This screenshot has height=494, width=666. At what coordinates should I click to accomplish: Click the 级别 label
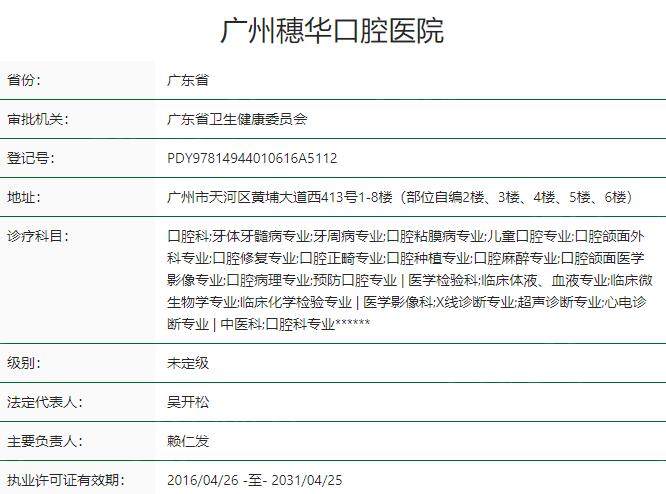24,363
